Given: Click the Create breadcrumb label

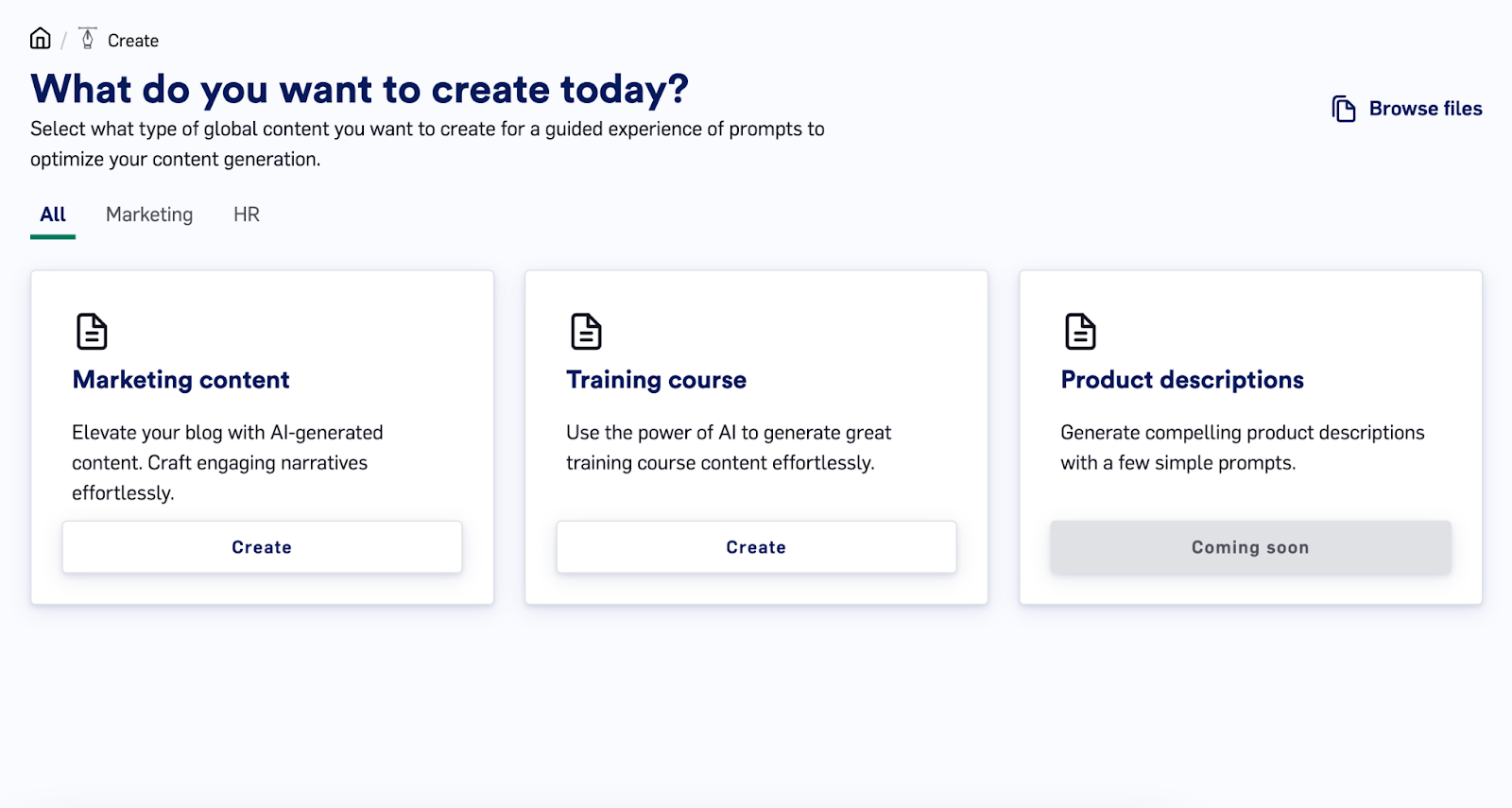Looking at the screenshot, I should tap(133, 41).
